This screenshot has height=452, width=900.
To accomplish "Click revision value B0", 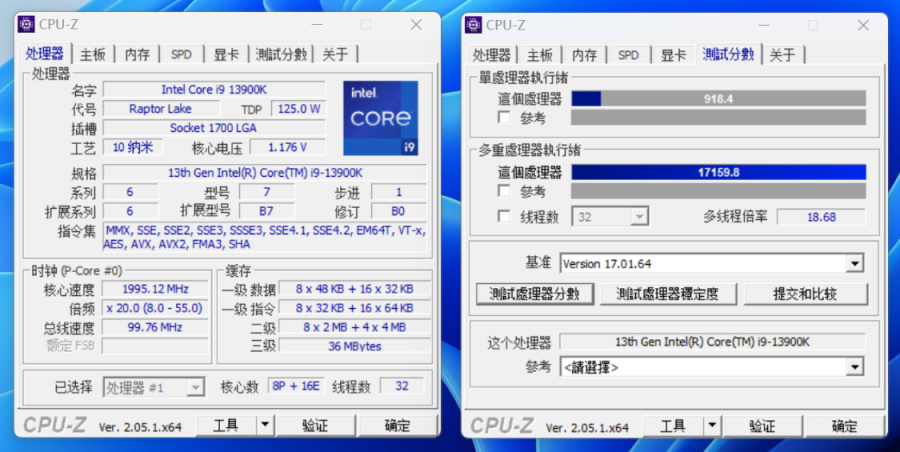I will [398, 211].
